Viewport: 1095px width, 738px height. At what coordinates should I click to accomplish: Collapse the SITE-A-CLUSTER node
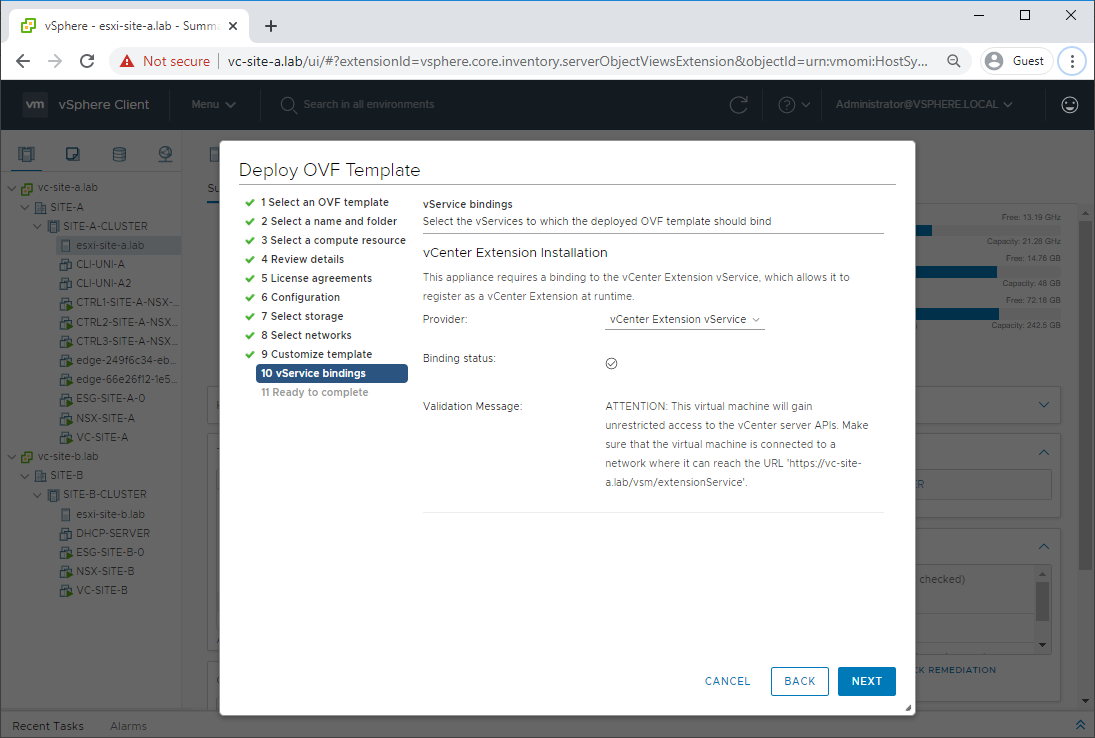pos(37,226)
